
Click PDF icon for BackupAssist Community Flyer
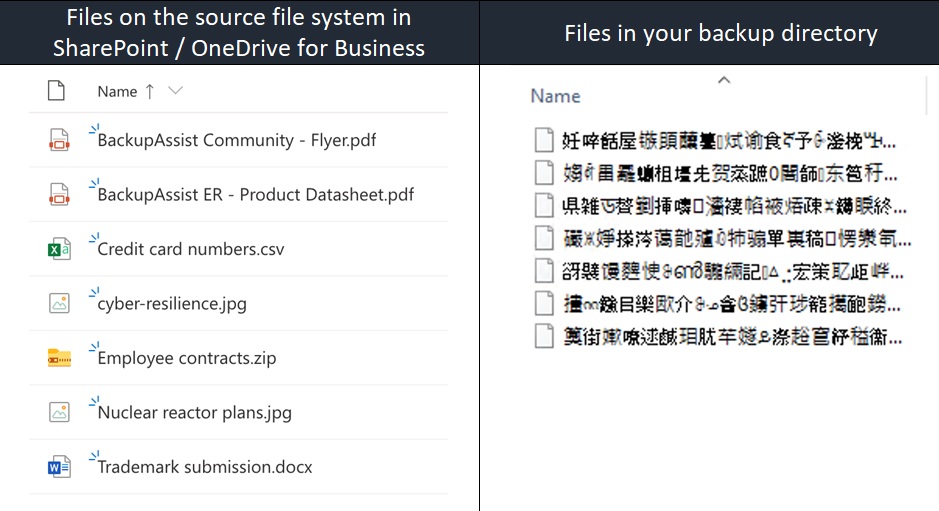[59, 140]
